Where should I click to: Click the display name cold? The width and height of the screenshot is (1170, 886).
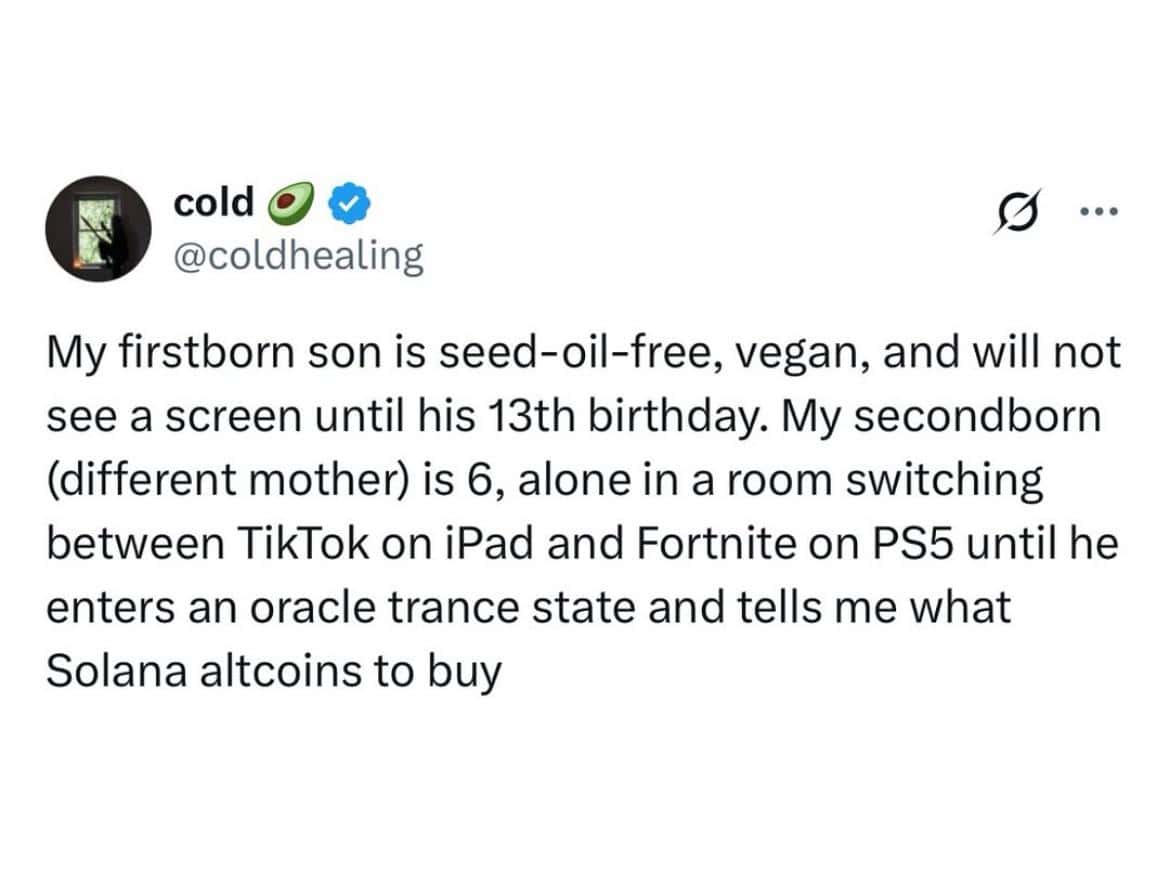coord(213,202)
